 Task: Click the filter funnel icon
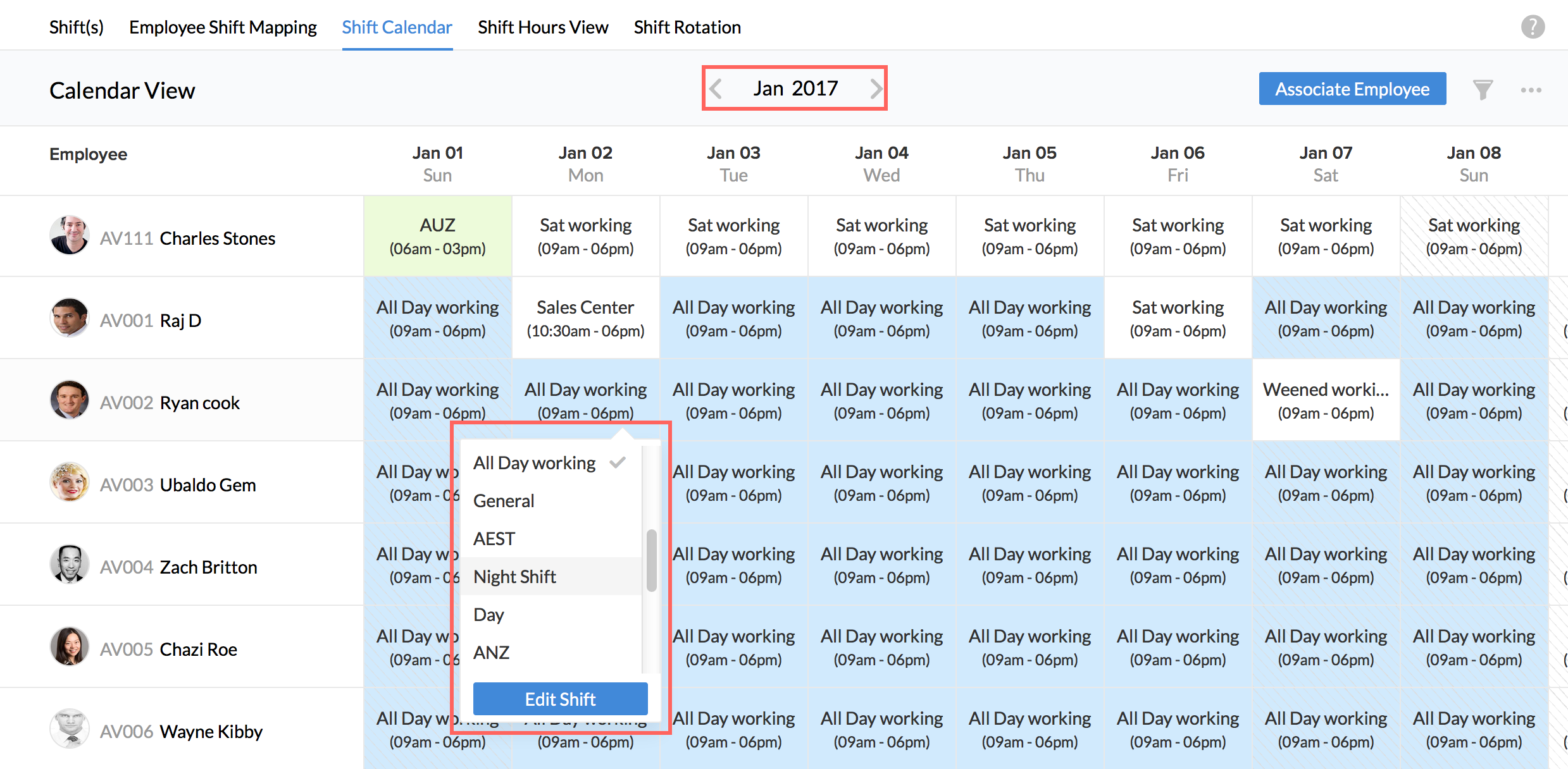pyautogui.click(x=1482, y=90)
